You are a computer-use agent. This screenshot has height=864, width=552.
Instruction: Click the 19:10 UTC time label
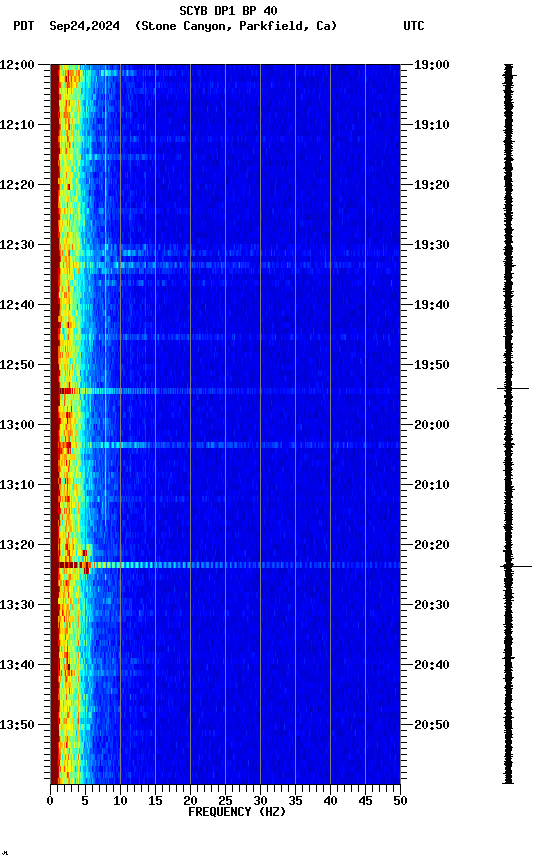[432, 125]
